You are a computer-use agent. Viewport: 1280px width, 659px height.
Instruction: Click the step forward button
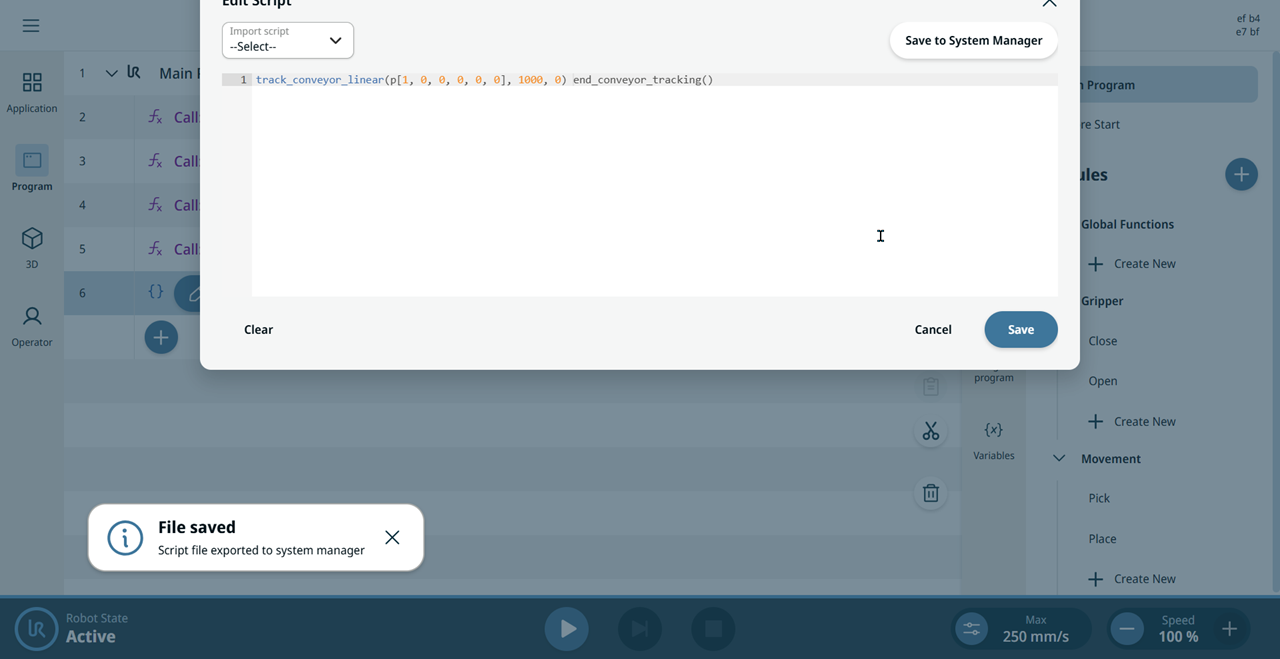pyautogui.click(x=640, y=629)
